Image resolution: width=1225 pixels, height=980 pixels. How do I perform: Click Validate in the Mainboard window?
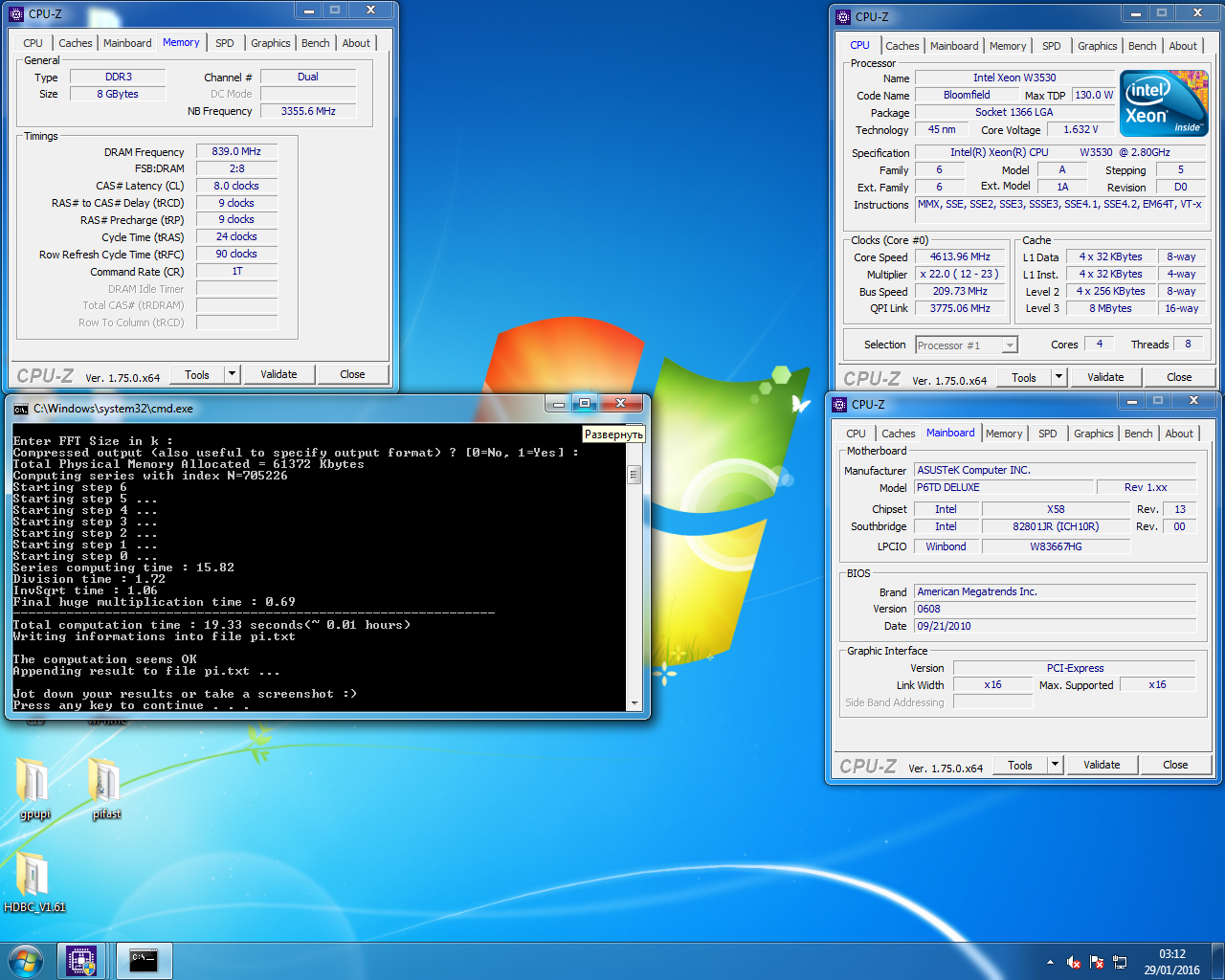1102,765
